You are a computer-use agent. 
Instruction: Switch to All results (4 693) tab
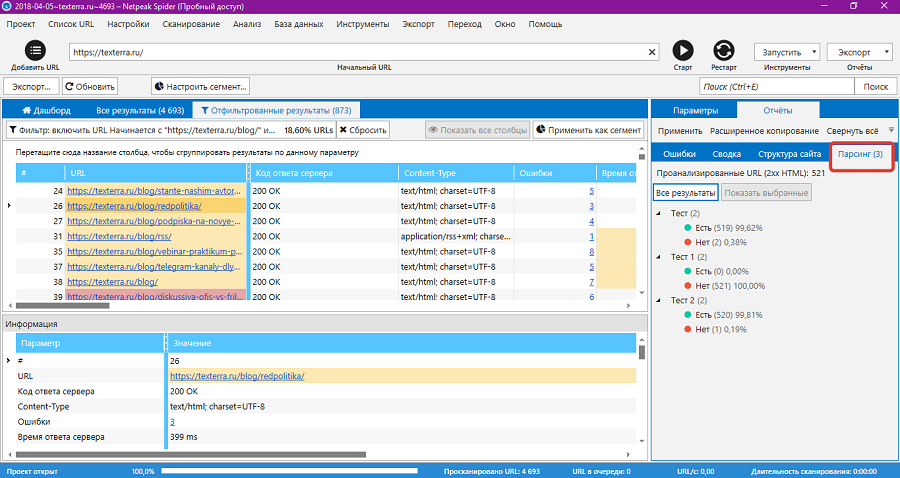click(140, 110)
